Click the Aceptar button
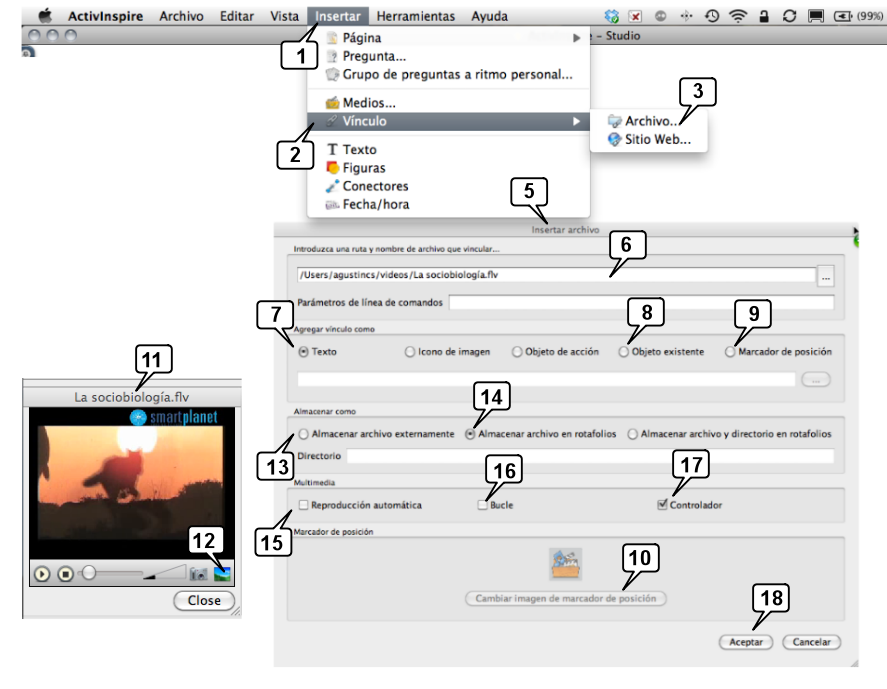This screenshot has width=887, height=689. point(745,642)
